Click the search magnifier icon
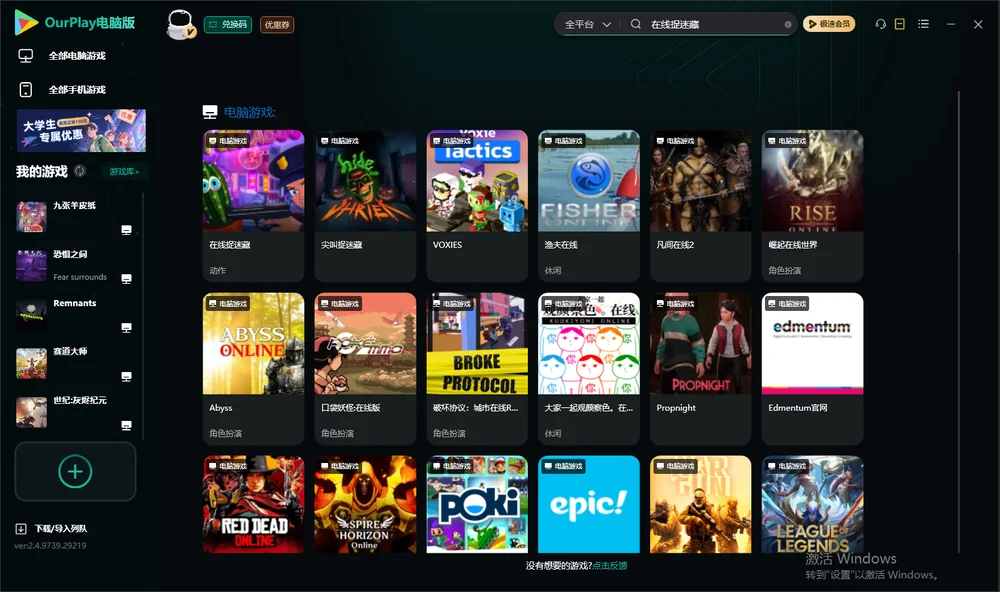The width and height of the screenshot is (1000, 592). 636,24
